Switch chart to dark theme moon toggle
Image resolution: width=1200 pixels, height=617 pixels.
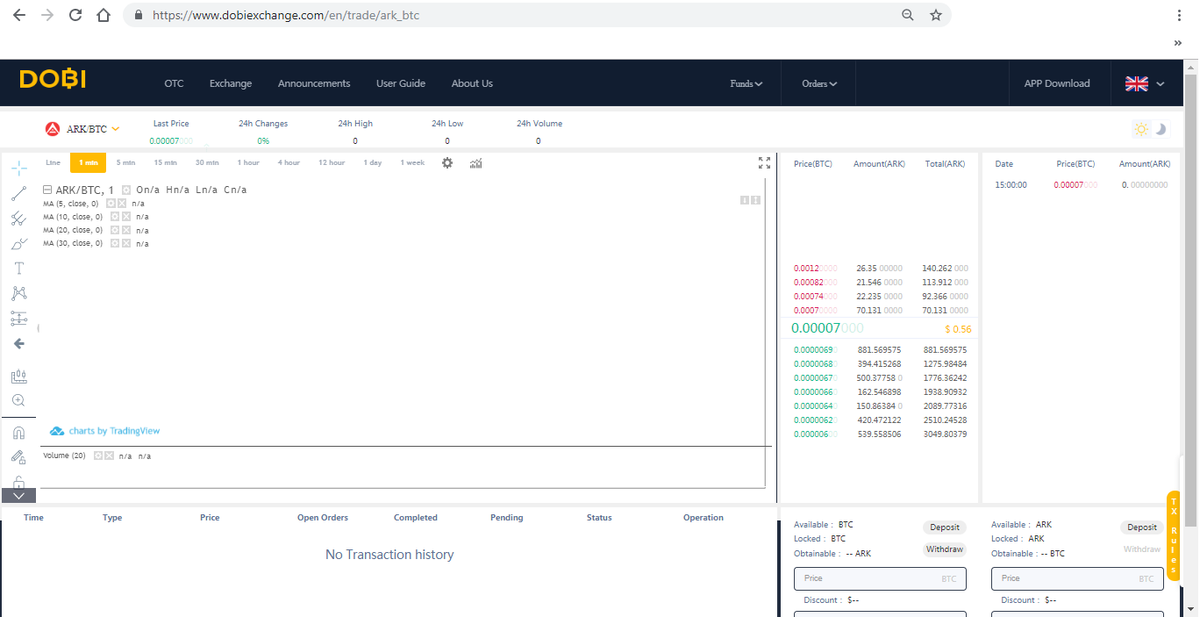(x=1162, y=129)
